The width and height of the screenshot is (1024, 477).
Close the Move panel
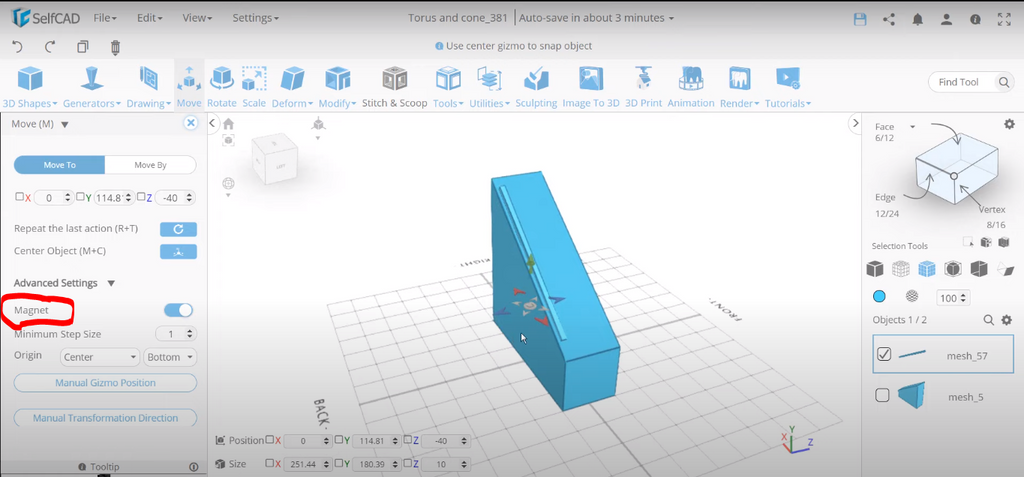[x=191, y=123]
